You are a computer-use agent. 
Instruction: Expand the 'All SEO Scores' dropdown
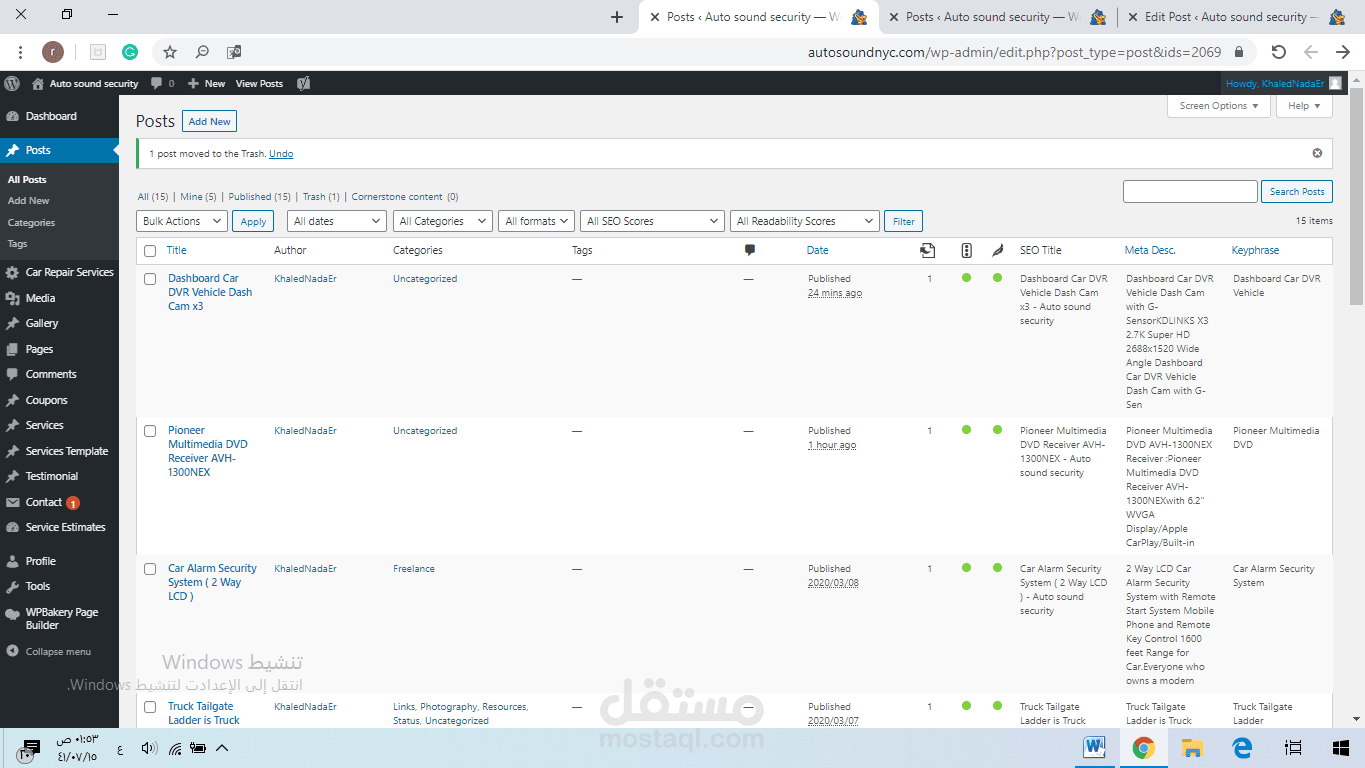[x=652, y=221]
